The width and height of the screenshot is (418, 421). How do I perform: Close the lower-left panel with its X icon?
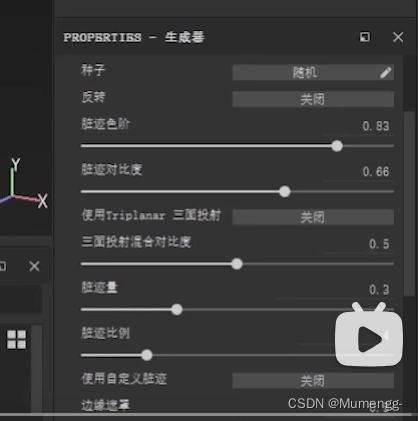(x=34, y=266)
